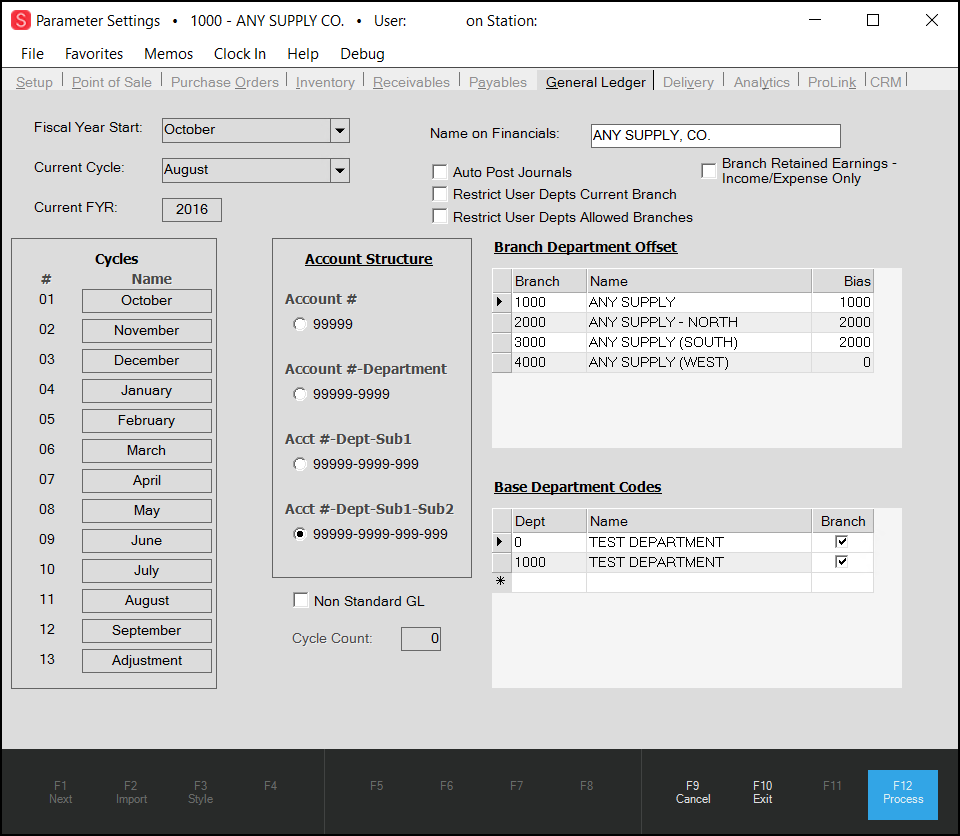The image size is (960, 836).
Task: Switch to the Payables tab
Action: pos(497,82)
